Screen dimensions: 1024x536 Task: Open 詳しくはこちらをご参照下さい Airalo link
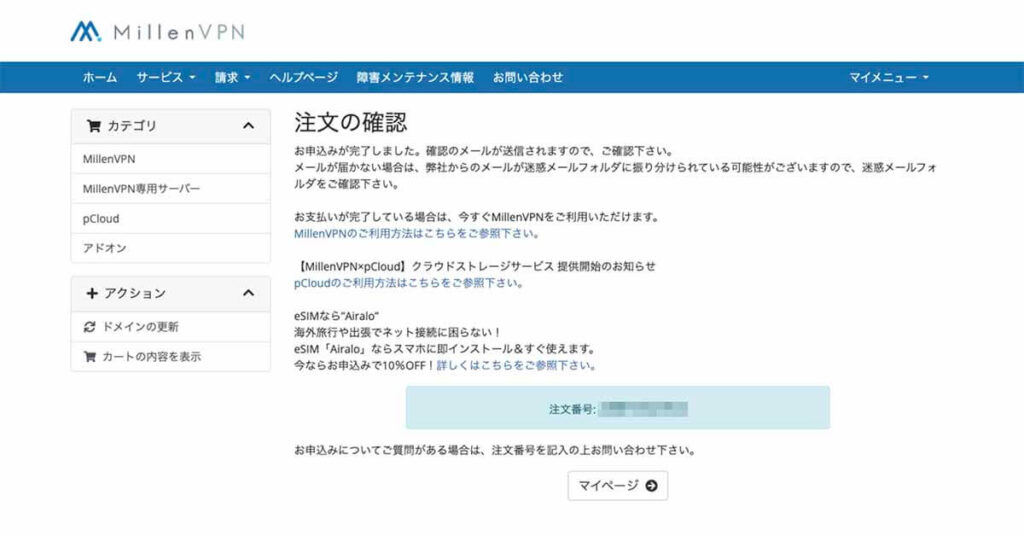pyautogui.click(x=517, y=365)
